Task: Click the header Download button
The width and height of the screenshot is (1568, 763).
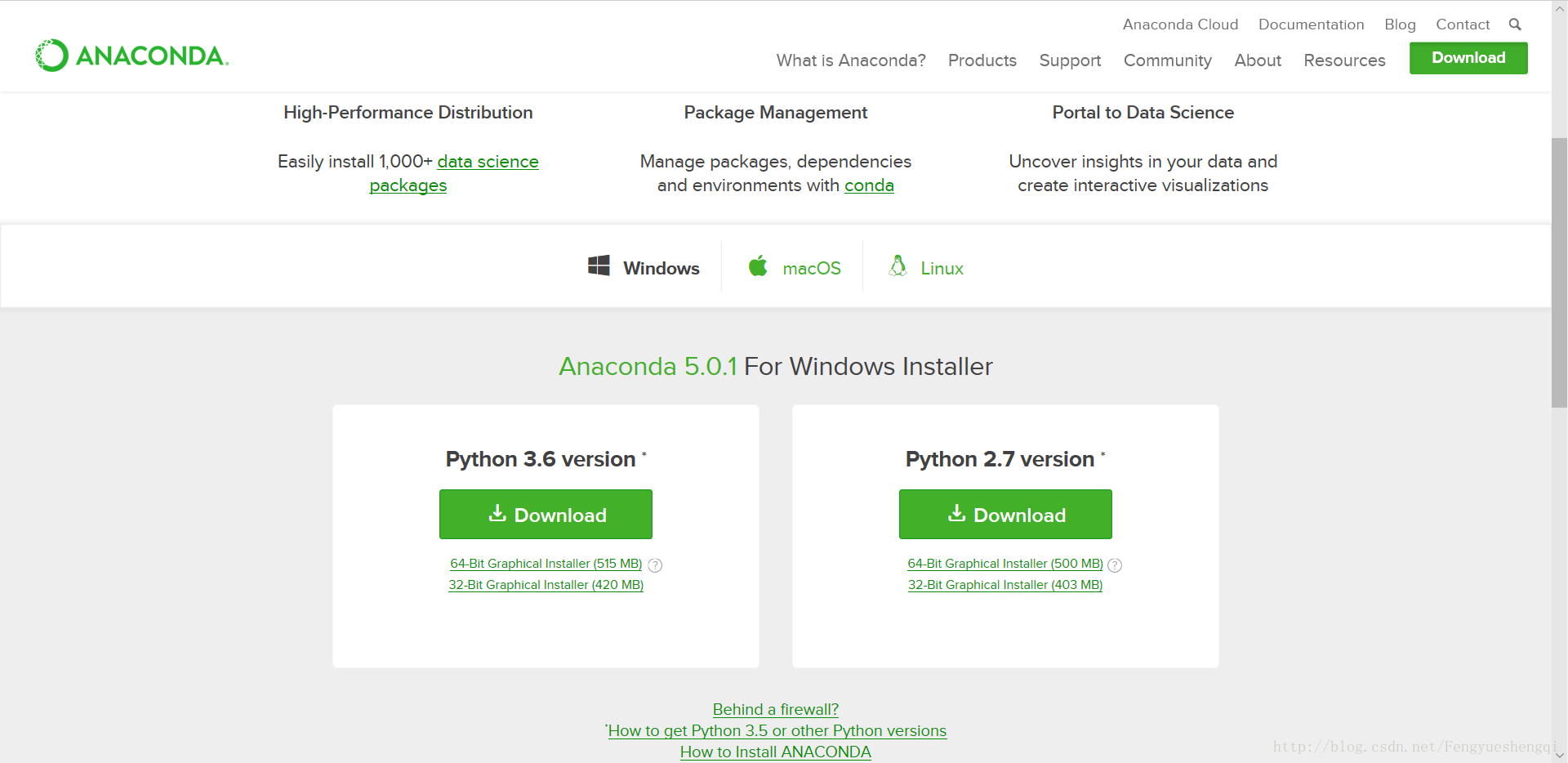Action: (1468, 58)
